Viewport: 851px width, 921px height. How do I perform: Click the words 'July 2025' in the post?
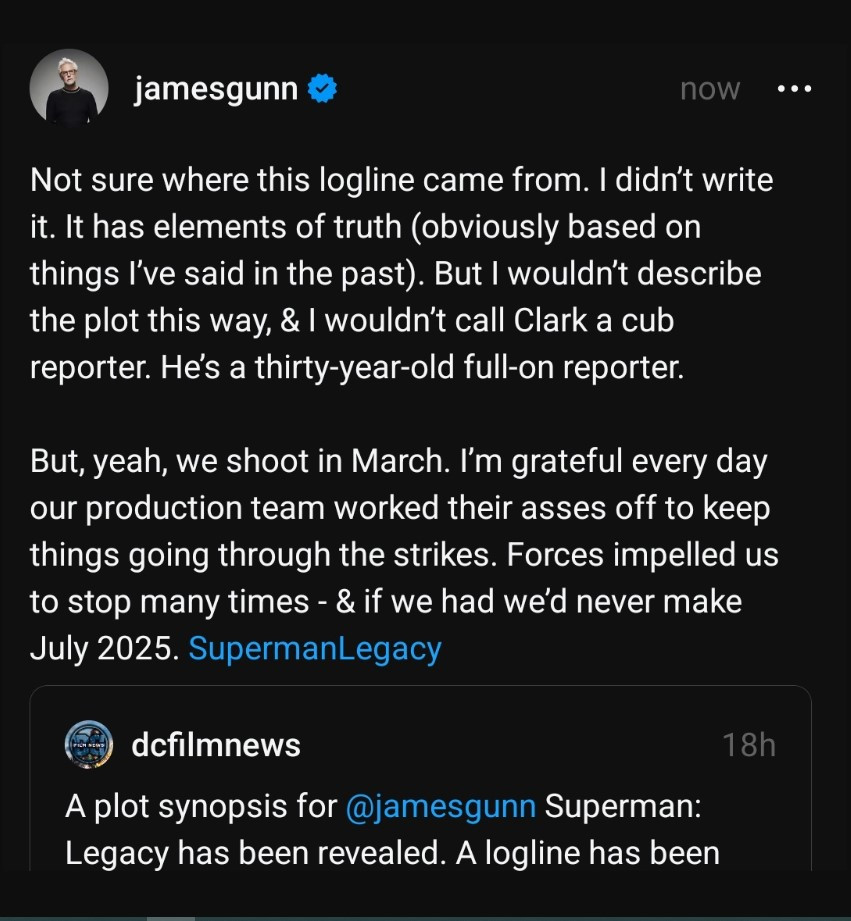click(x=105, y=649)
